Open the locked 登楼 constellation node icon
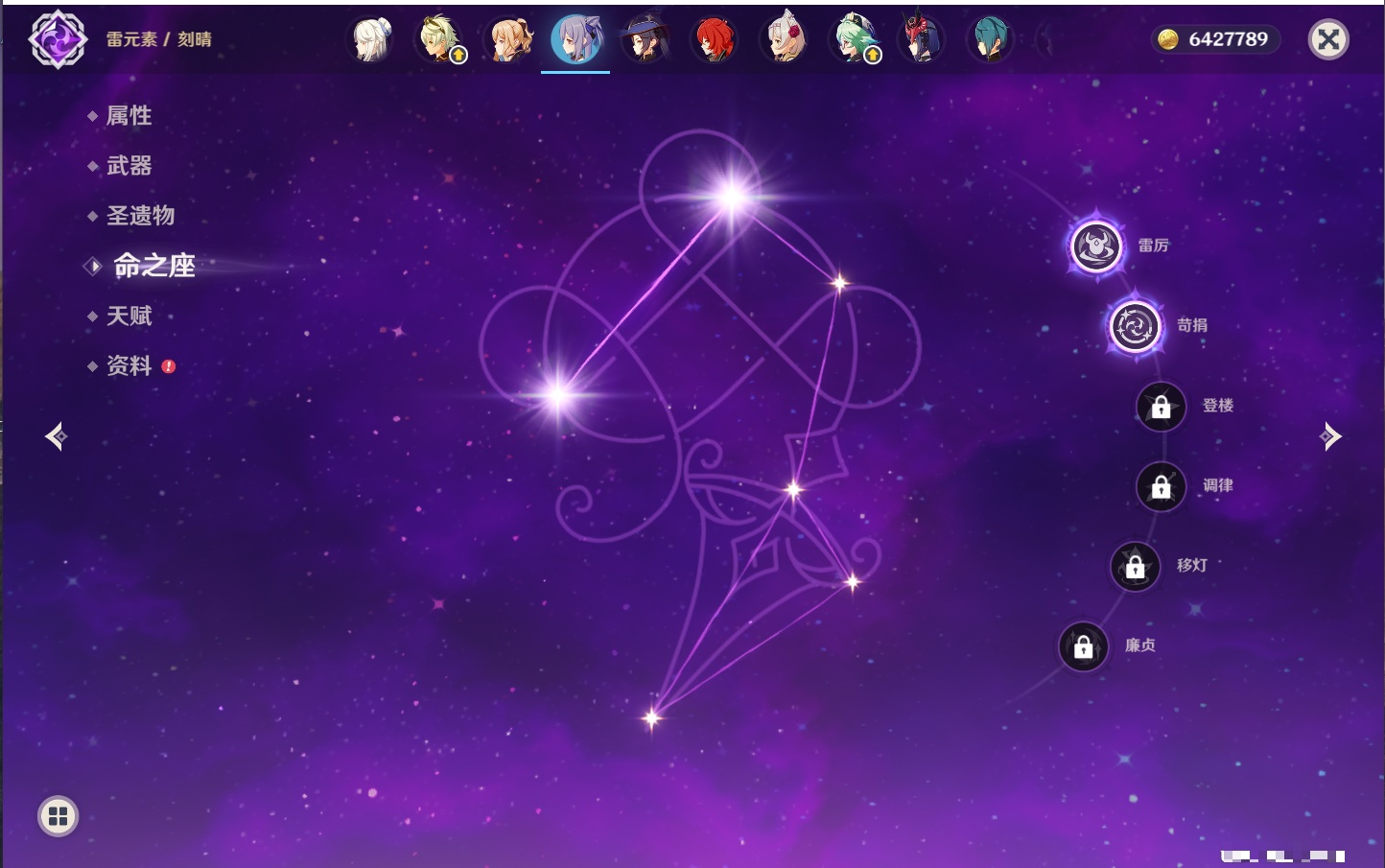 pyautogui.click(x=1161, y=407)
